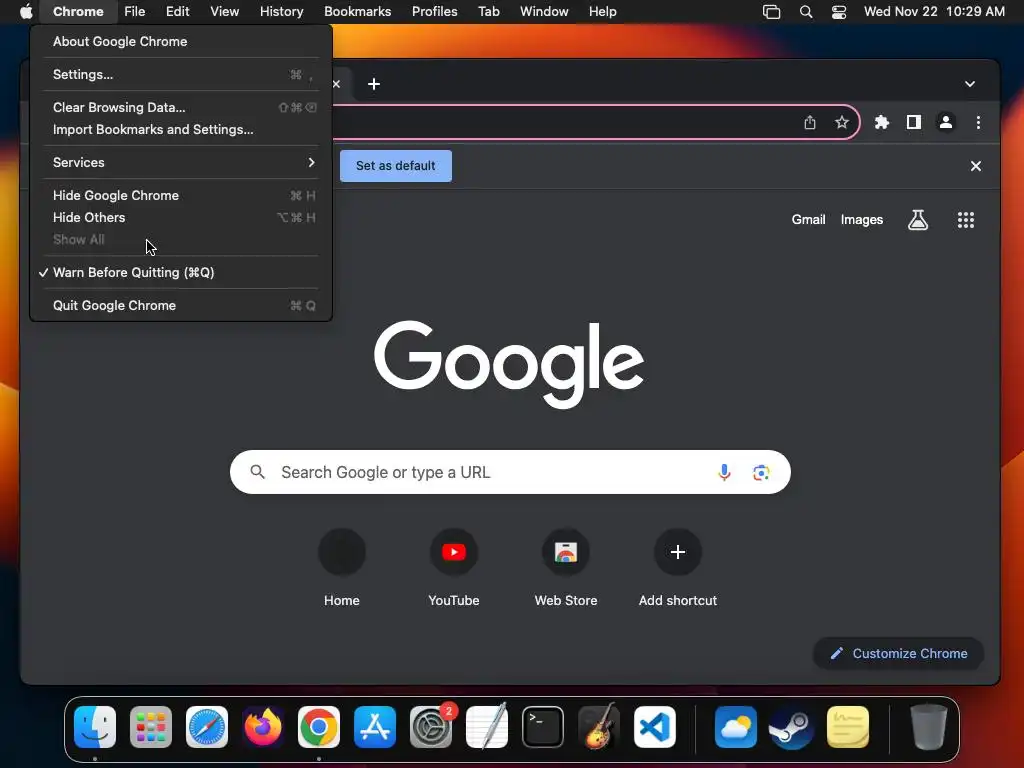The width and height of the screenshot is (1024, 768).
Task: Dismiss the default browser infobar
Action: [x=976, y=166]
